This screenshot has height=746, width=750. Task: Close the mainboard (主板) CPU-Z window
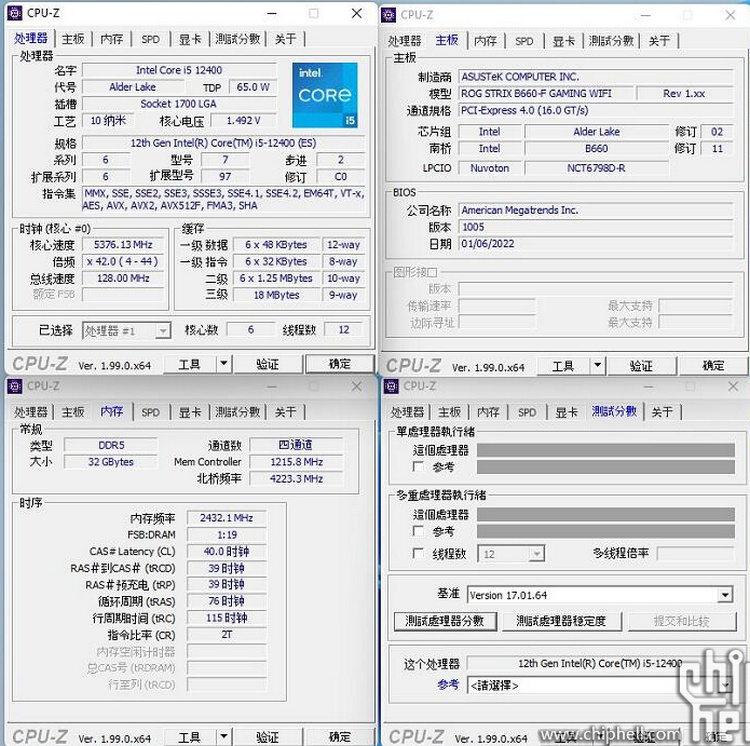point(731,14)
